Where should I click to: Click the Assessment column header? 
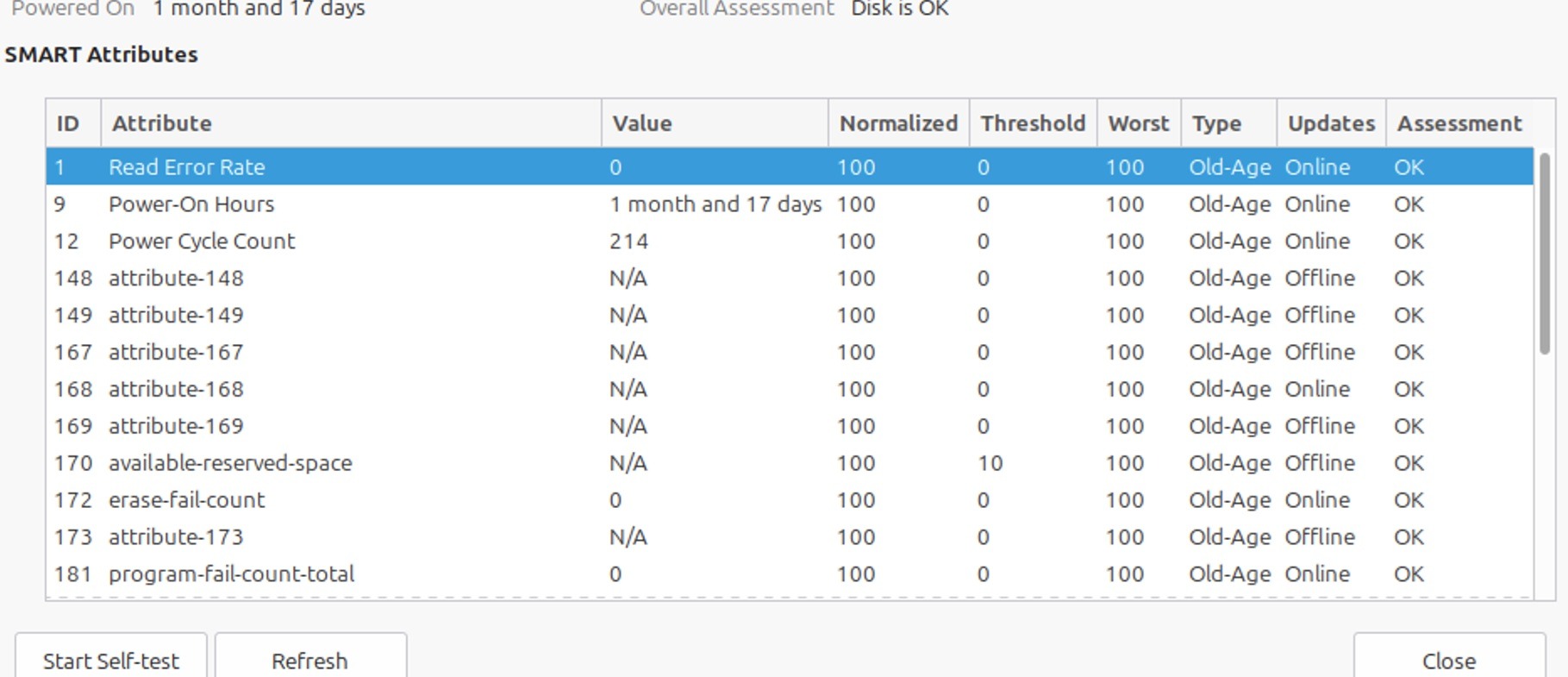point(1459,123)
